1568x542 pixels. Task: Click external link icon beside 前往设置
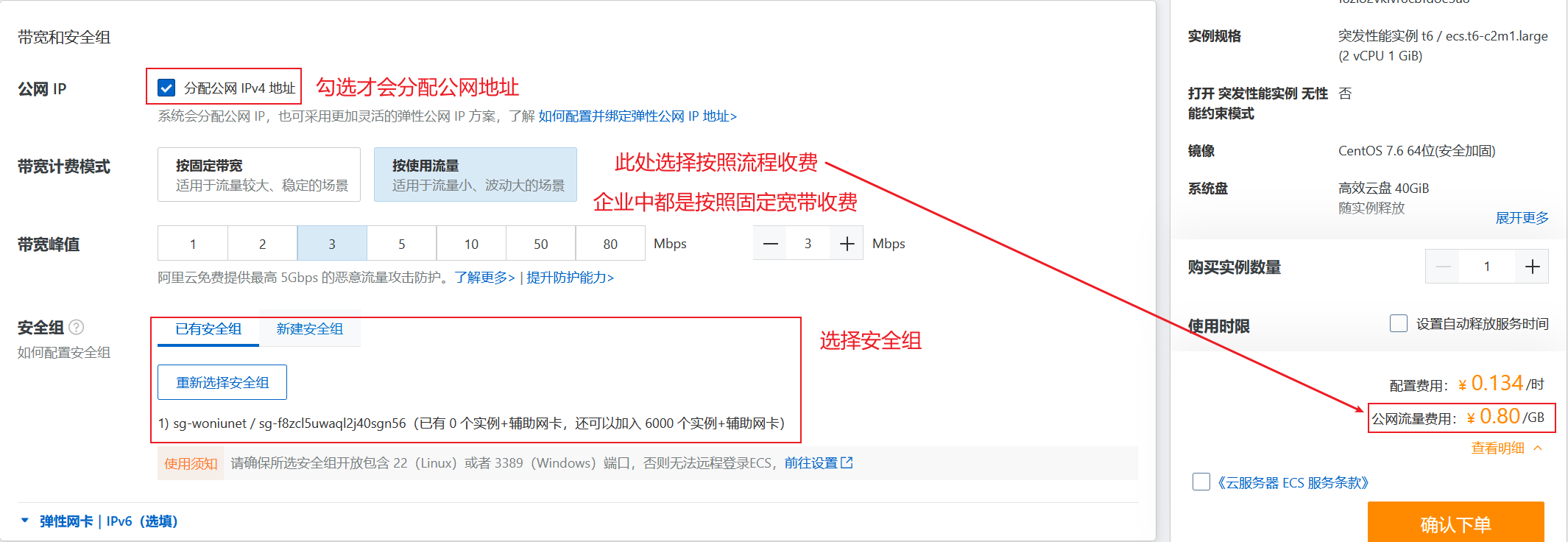coord(847,462)
